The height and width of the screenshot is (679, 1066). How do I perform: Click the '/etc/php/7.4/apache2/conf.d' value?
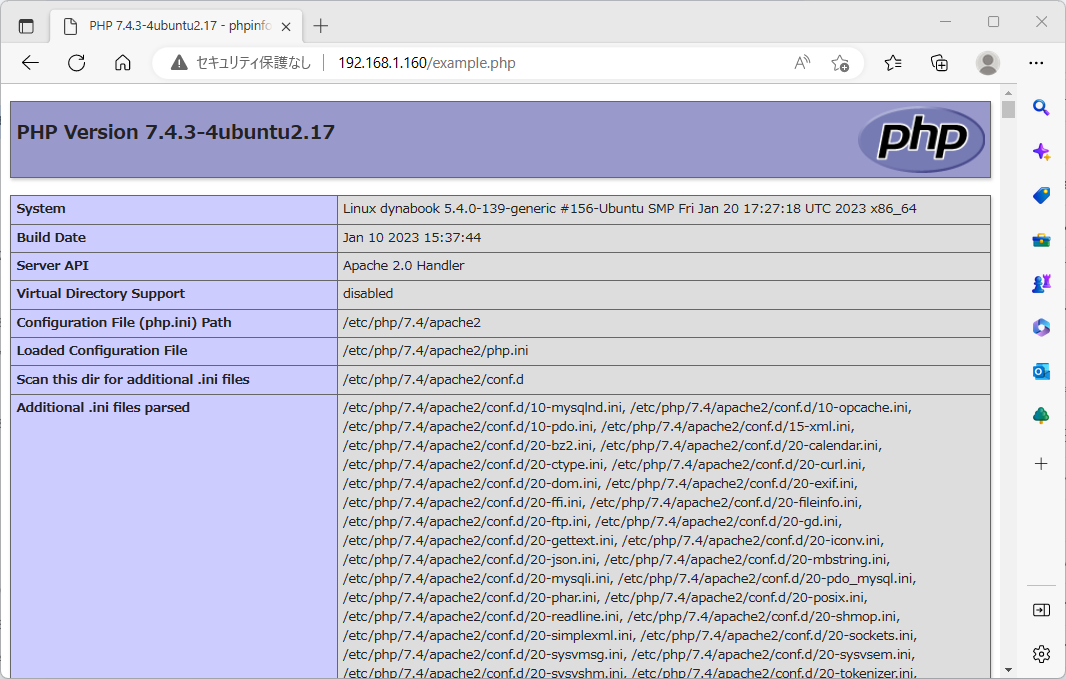pyautogui.click(x=433, y=380)
